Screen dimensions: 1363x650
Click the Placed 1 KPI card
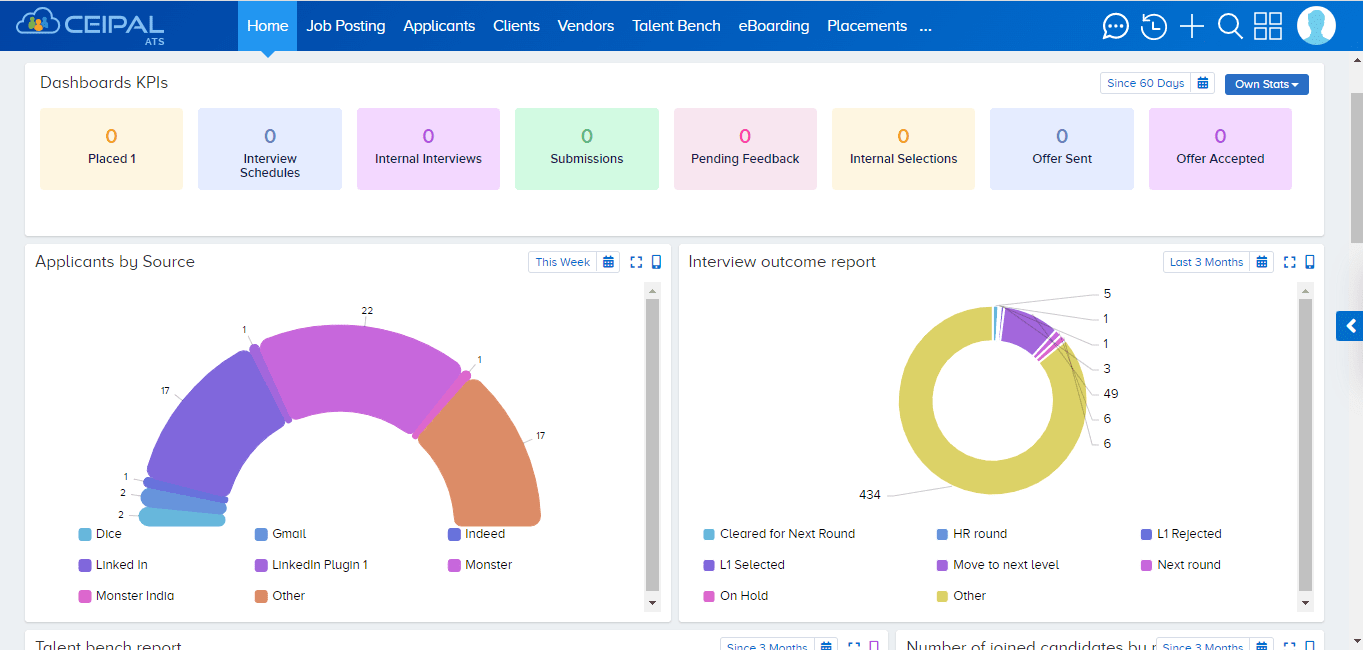pos(111,148)
